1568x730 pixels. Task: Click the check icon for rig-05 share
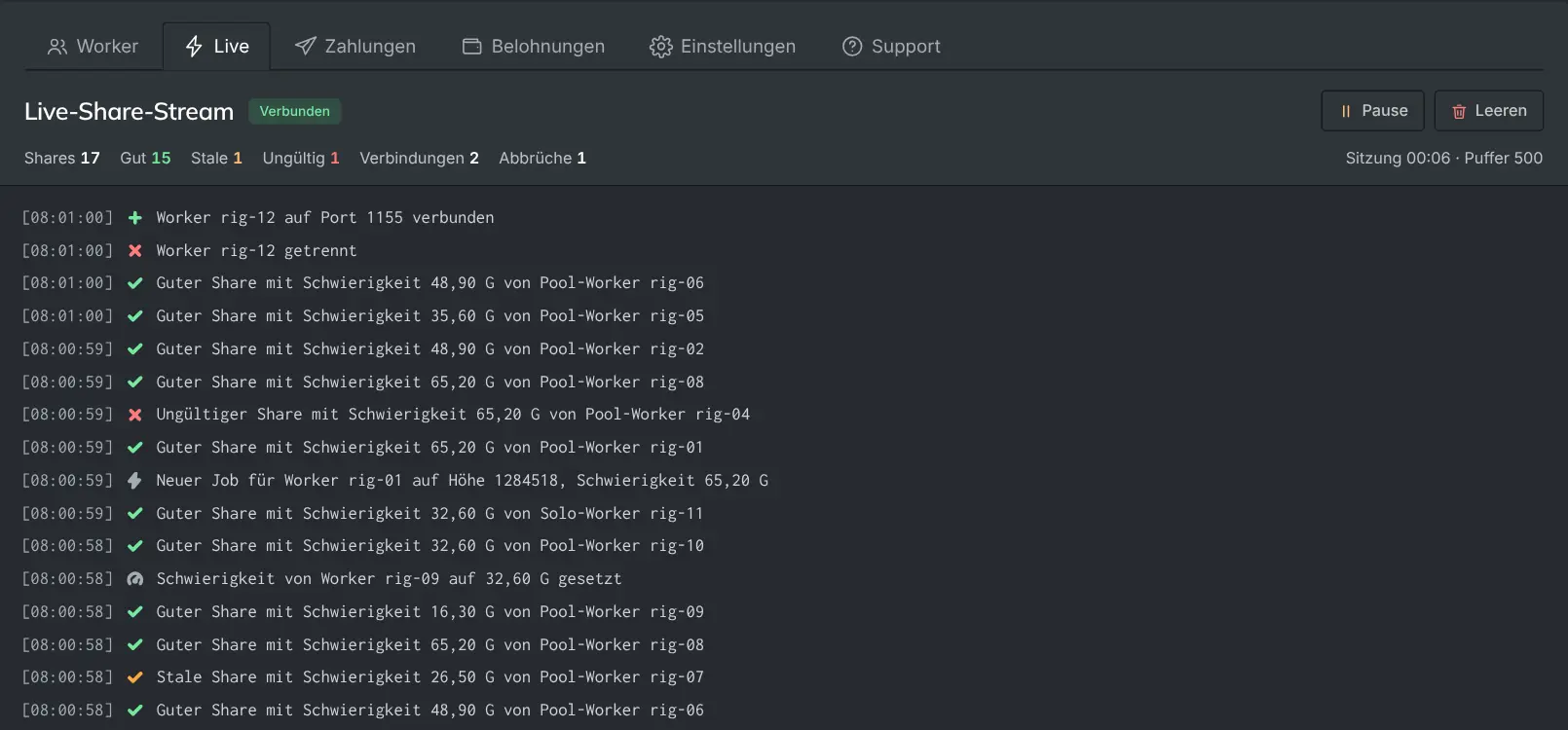point(135,316)
